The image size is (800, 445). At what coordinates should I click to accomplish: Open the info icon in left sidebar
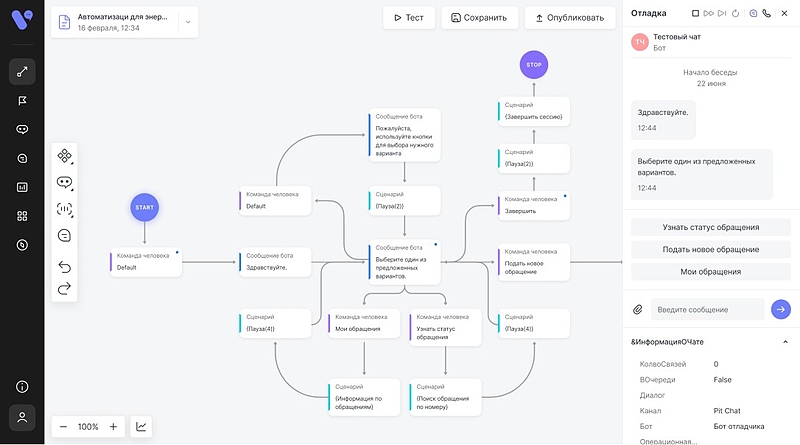(22, 387)
